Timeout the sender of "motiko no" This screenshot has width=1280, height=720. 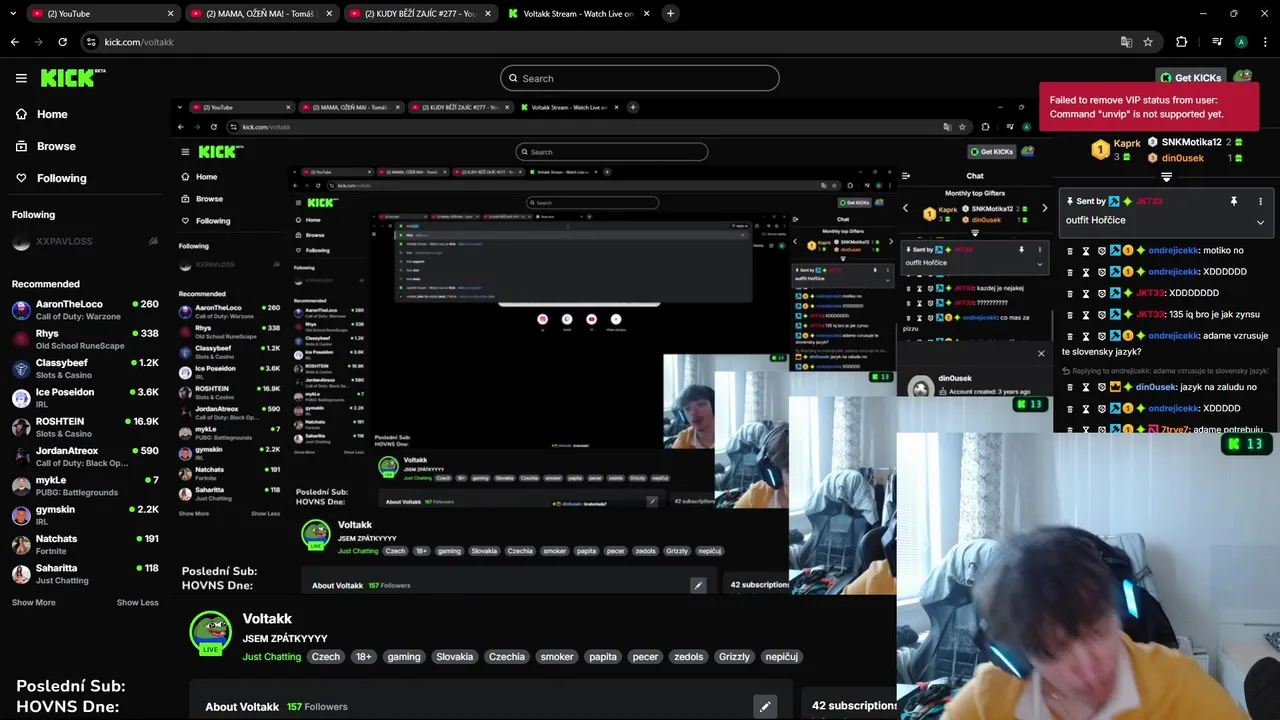pos(1086,251)
